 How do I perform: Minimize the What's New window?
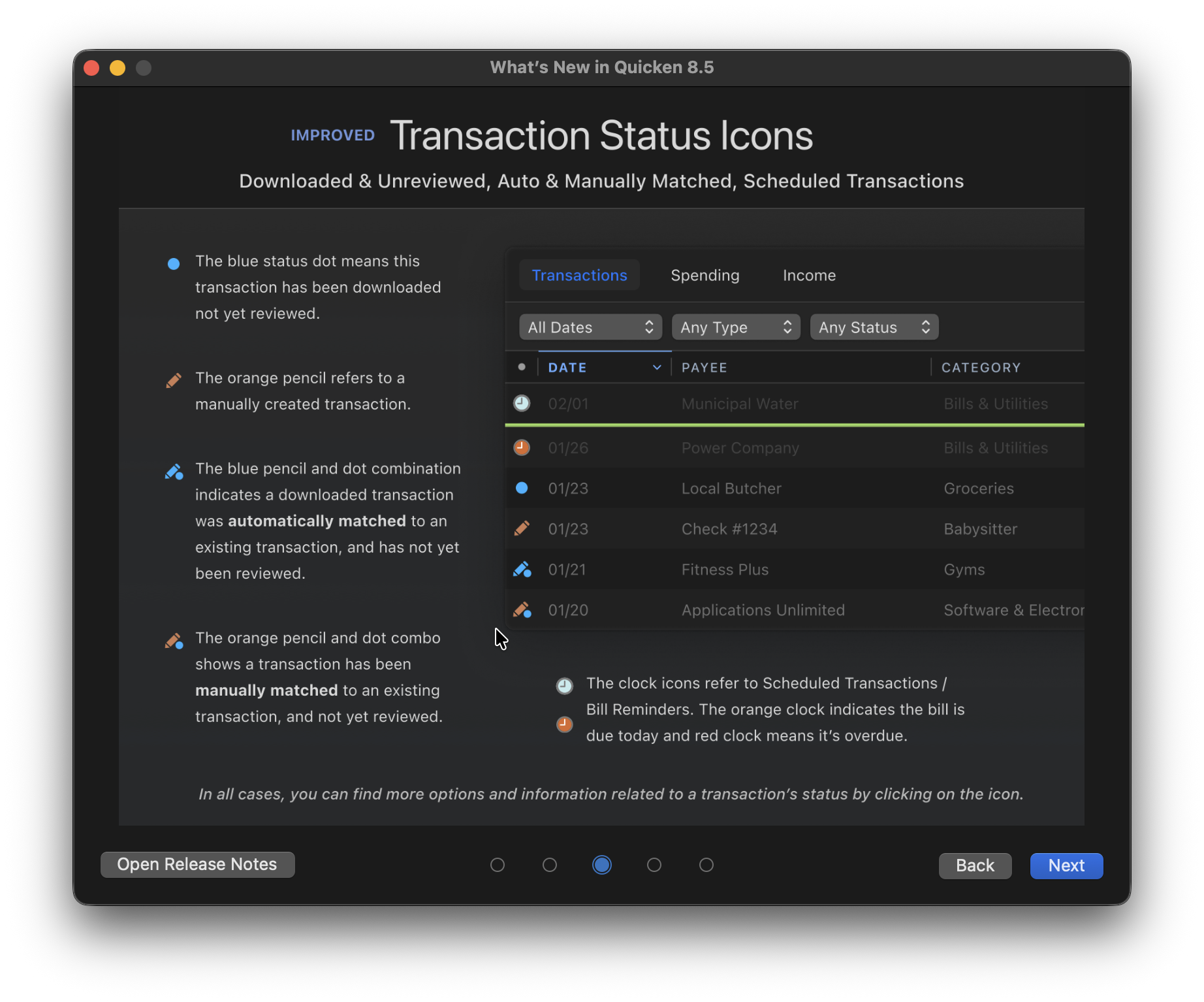pyautogui.click(x=118, y=68)
